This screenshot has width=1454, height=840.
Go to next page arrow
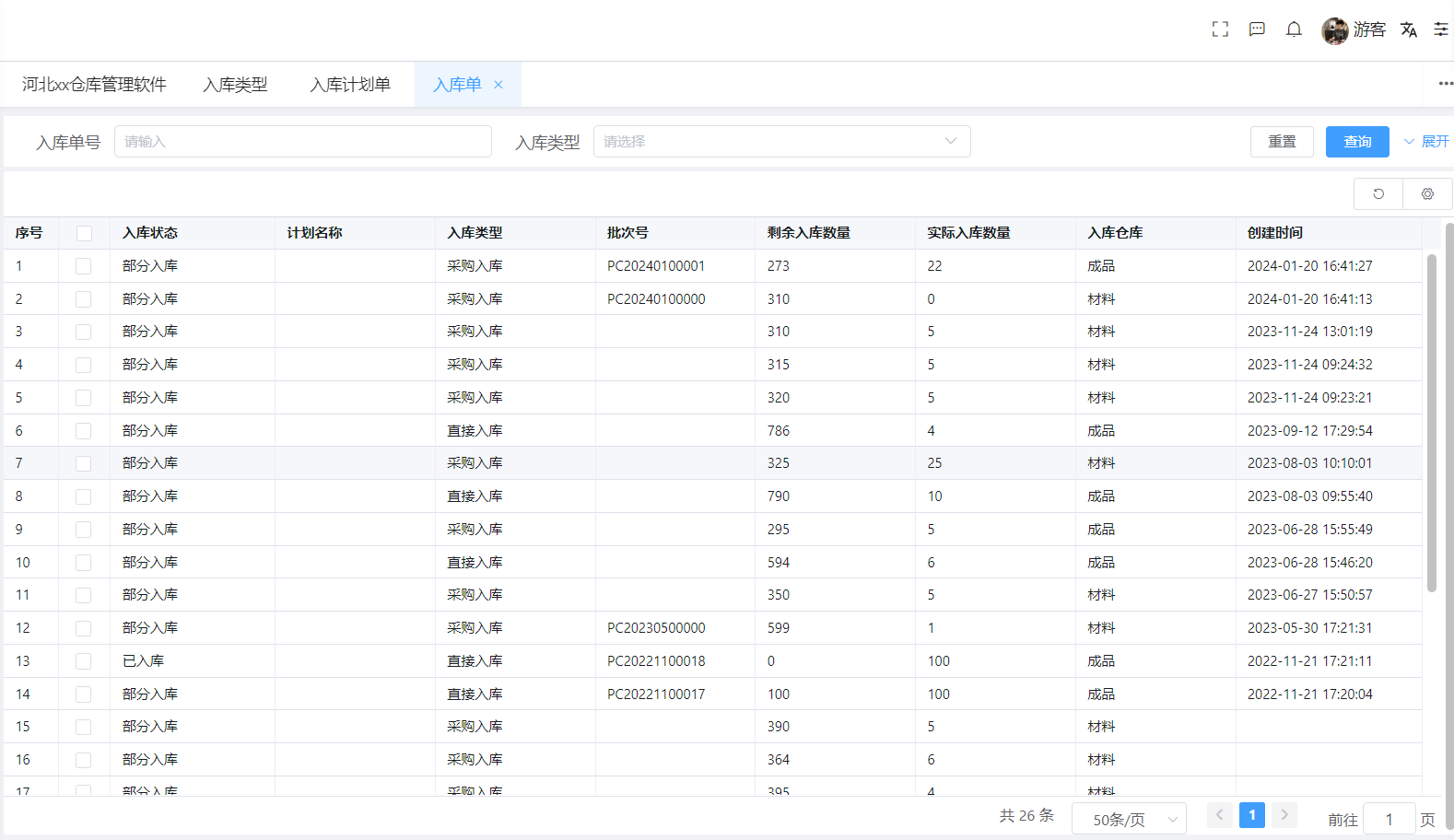[x=1284, y=815]
